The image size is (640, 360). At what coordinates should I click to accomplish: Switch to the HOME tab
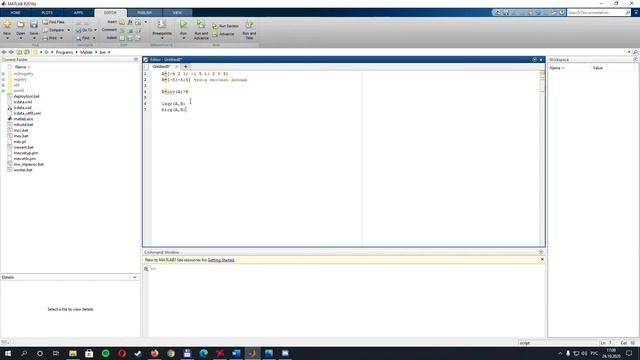pyautogui.click(x=15, y=13)
